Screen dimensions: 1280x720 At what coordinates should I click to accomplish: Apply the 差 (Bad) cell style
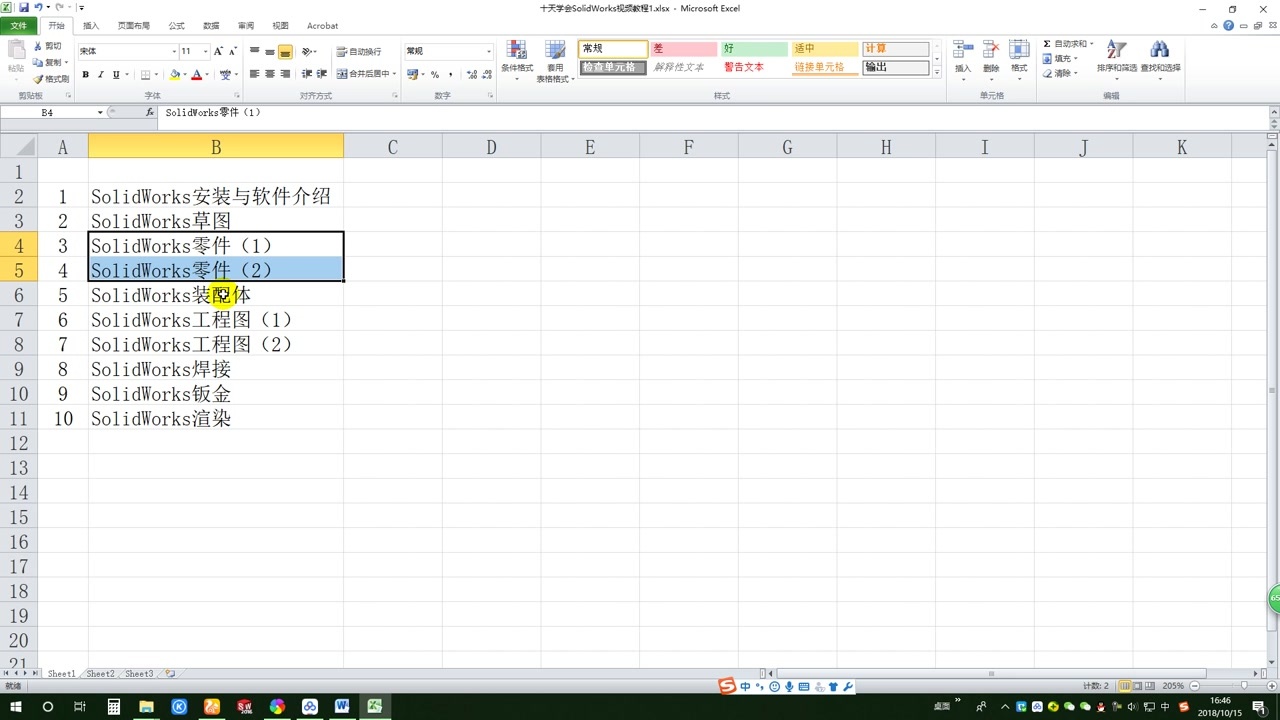point(684,49)
